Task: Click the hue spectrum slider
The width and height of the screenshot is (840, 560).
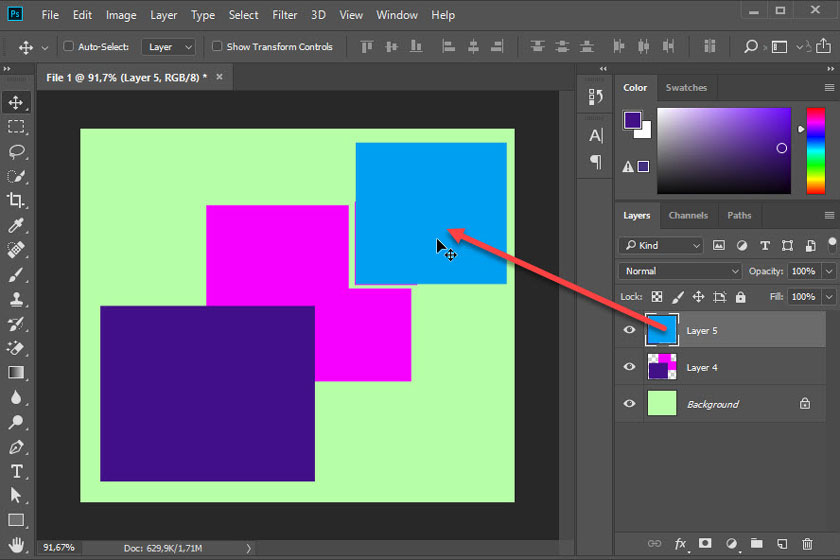Action: [815, 151]
